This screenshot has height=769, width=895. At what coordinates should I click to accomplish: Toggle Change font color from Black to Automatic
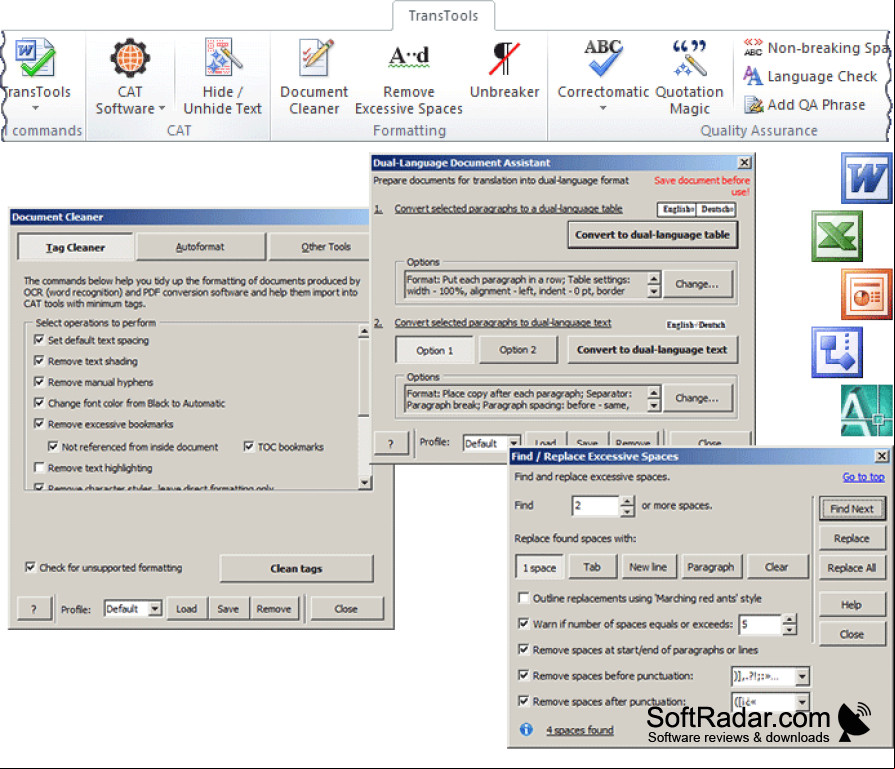point(39,402)
